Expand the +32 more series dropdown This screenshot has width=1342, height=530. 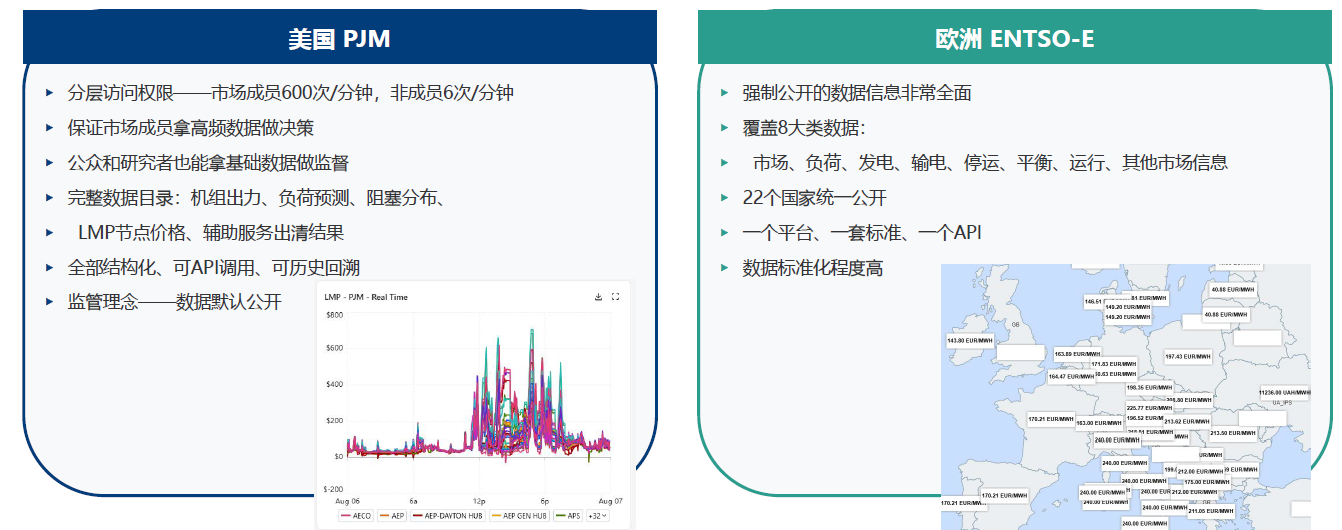pos(598,516)
